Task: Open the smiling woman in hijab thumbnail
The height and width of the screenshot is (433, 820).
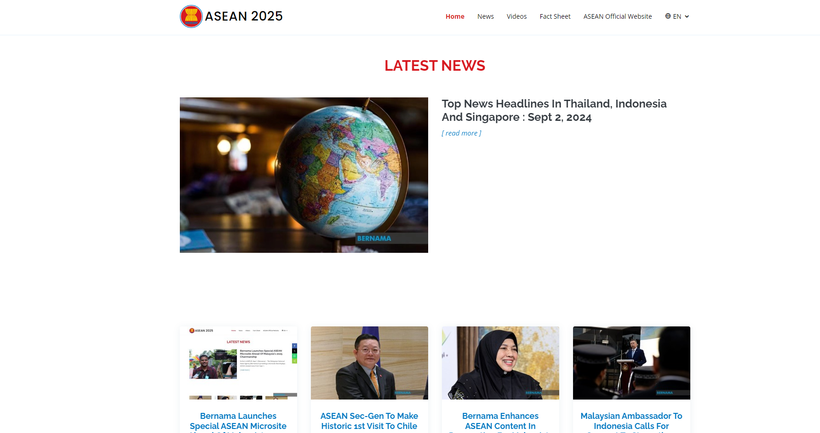Action: click(x=500, y=363)
